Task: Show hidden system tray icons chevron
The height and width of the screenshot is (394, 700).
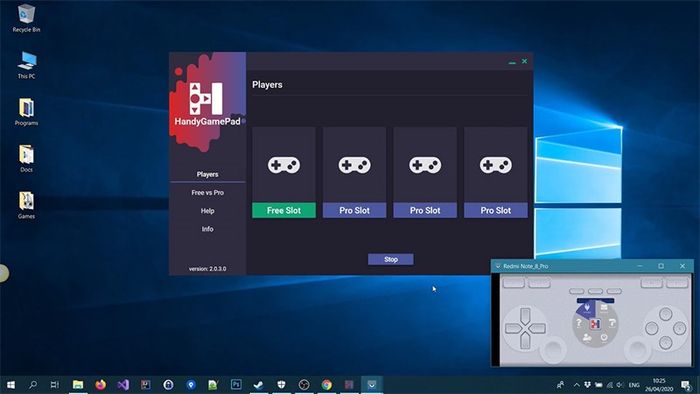Action: (x=576, y=385)
